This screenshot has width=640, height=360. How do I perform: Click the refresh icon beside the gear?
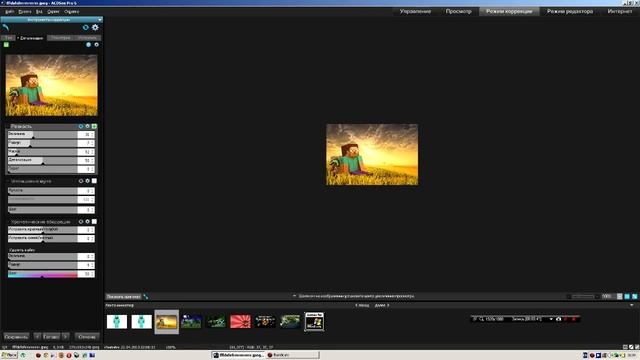pos(85,27)
